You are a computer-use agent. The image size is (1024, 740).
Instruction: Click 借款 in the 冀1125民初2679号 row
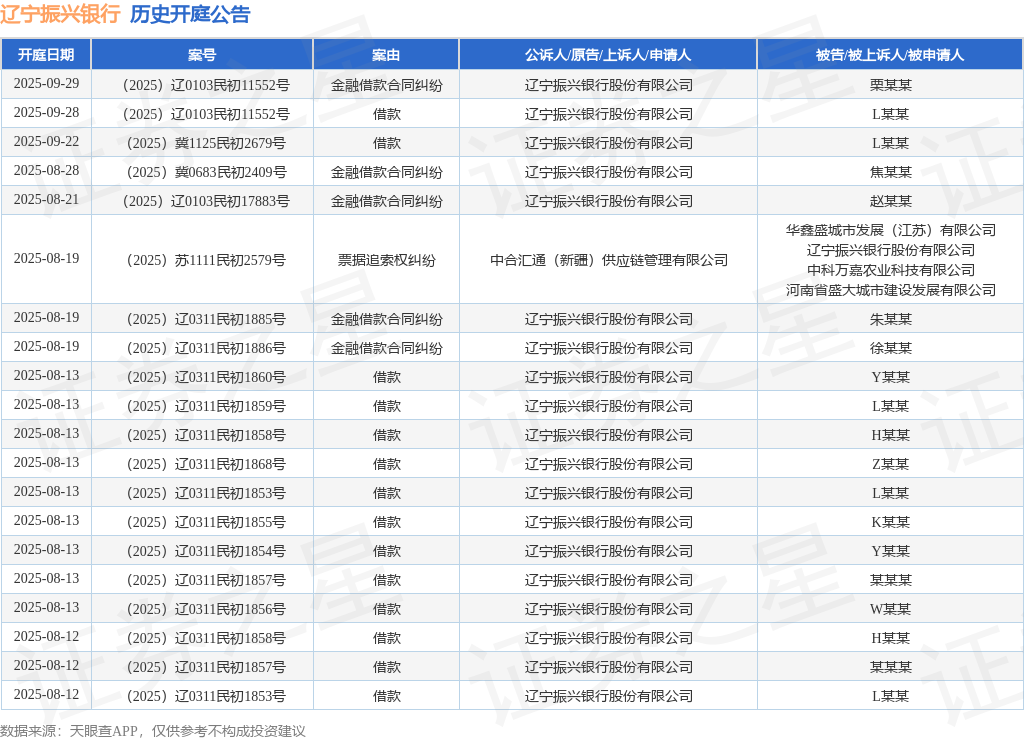click(x=387, y=143)
